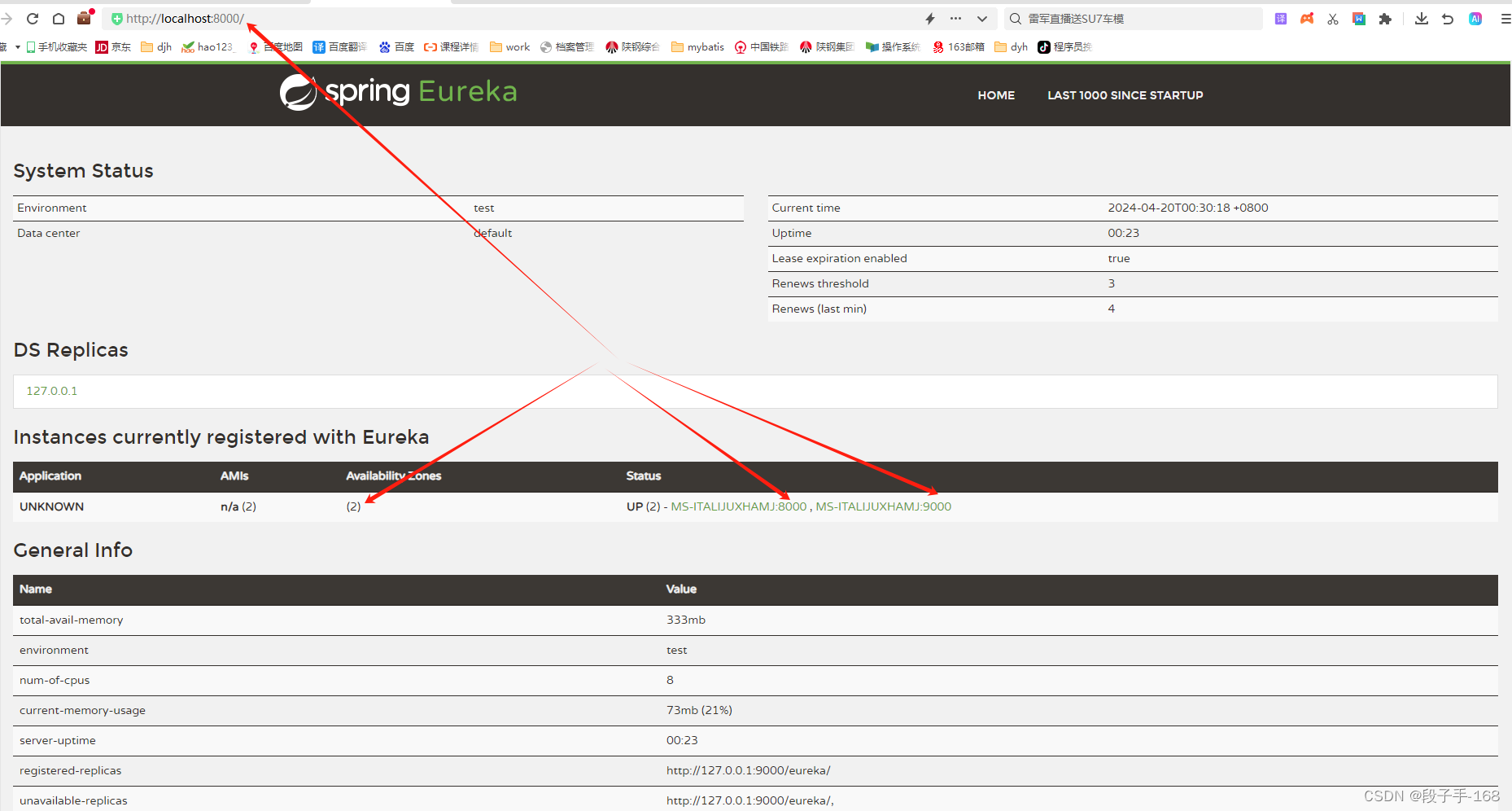Go to the browser home page icon
This screenshot has height=811, width=1512.
point(59,19)
